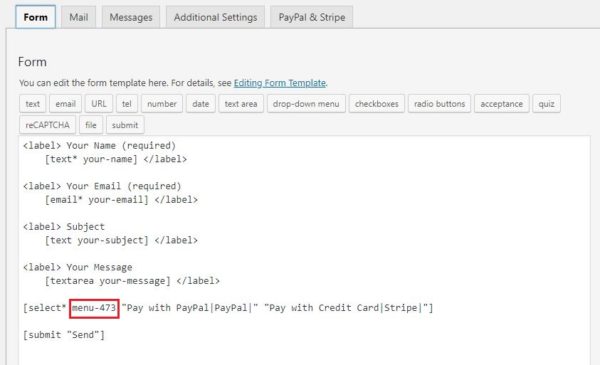The image size is (600, 365).
Task: Go to the PayPal & Stripe tab
Action: click(312, 17)
